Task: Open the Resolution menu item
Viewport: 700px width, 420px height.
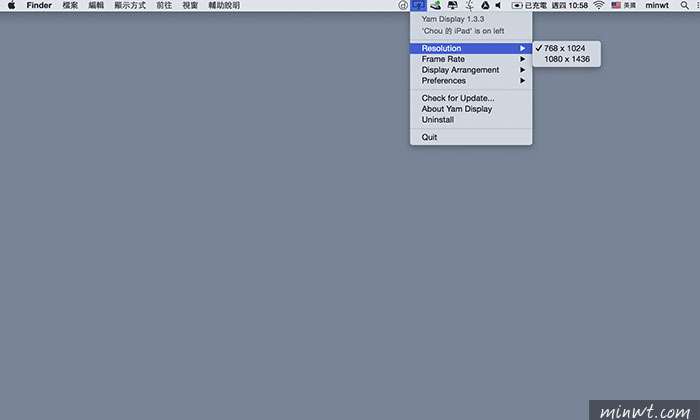Action: (x=471, y=48)
